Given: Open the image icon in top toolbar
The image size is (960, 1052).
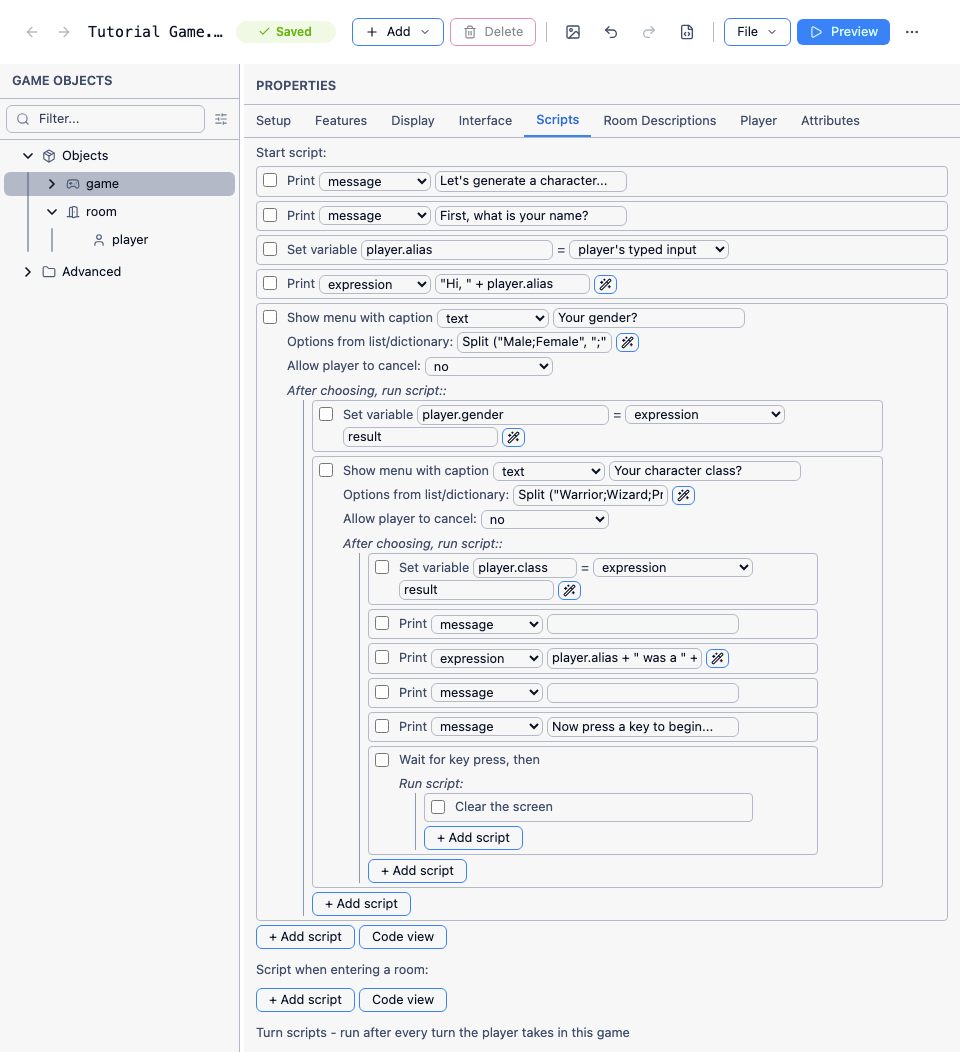Looking at the screenshot, I should (573, 32).
